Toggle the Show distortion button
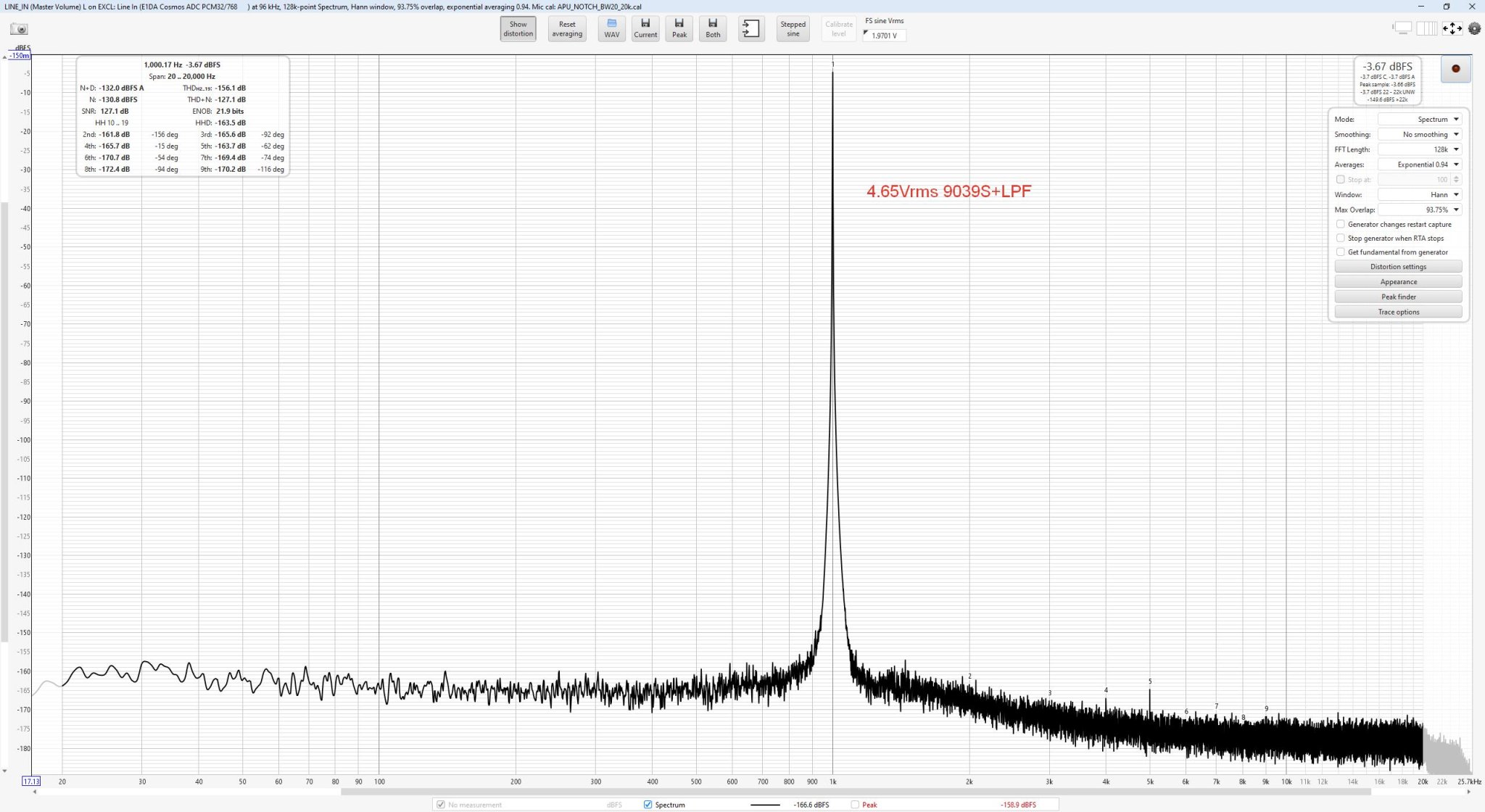The image size is (1485, 812). point(518,29)
